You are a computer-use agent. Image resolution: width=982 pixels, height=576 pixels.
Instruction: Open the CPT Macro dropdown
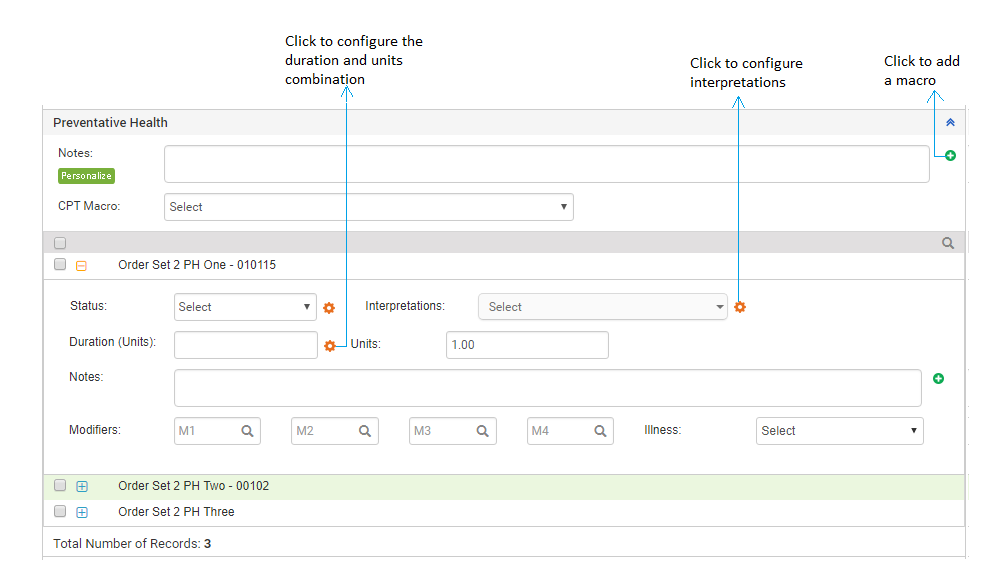pyautogui.click(x=368, y=207)
